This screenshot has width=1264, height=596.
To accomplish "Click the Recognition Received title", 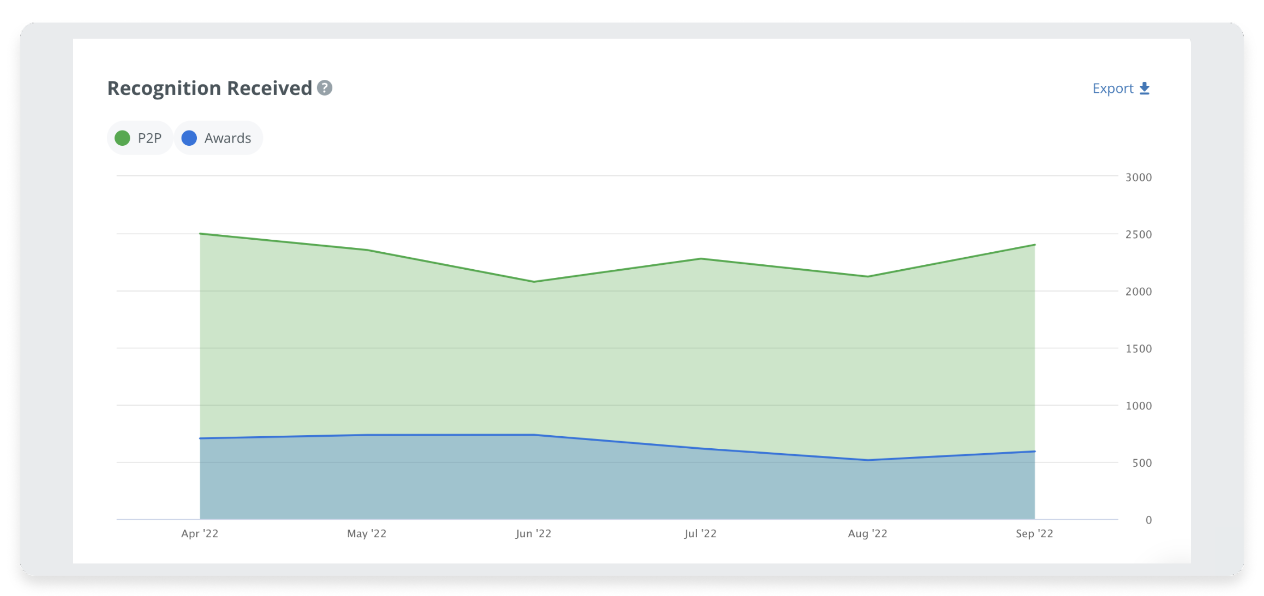I will tap(210, 88).
